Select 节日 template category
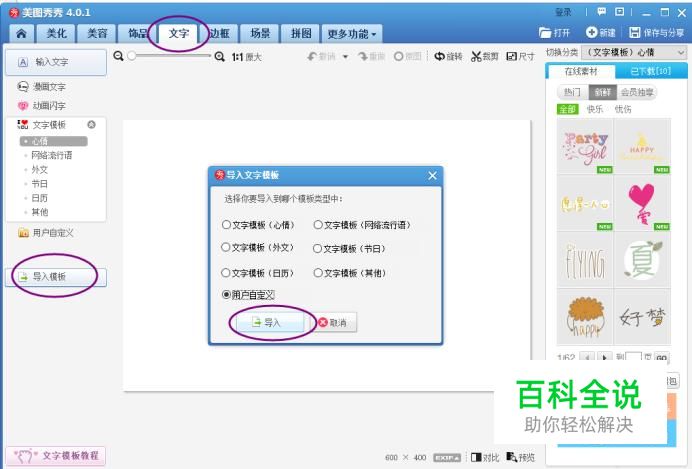This screenshot has width=692, height=469. 40,184
